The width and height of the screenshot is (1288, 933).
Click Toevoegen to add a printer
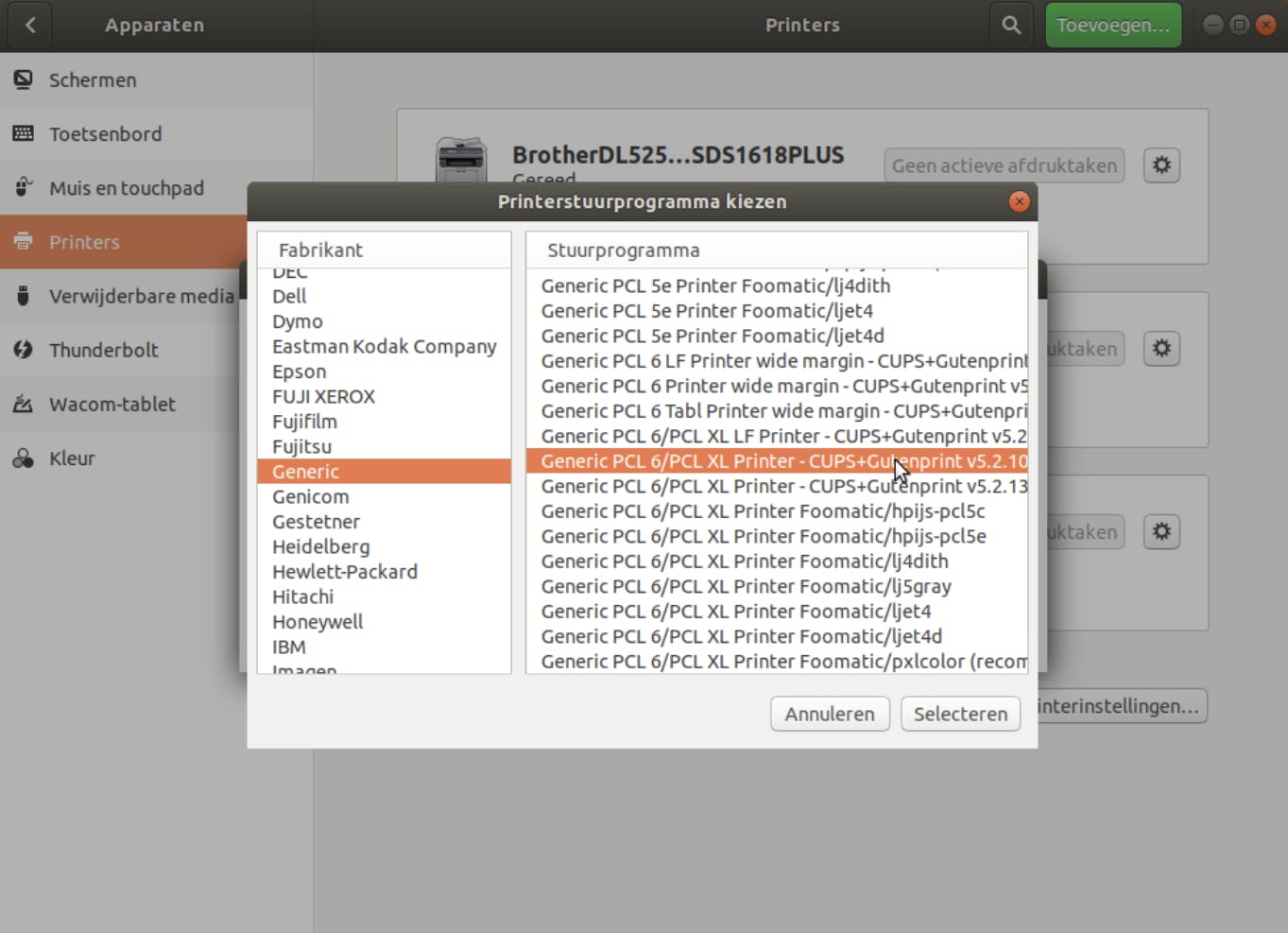point(1113,26)
